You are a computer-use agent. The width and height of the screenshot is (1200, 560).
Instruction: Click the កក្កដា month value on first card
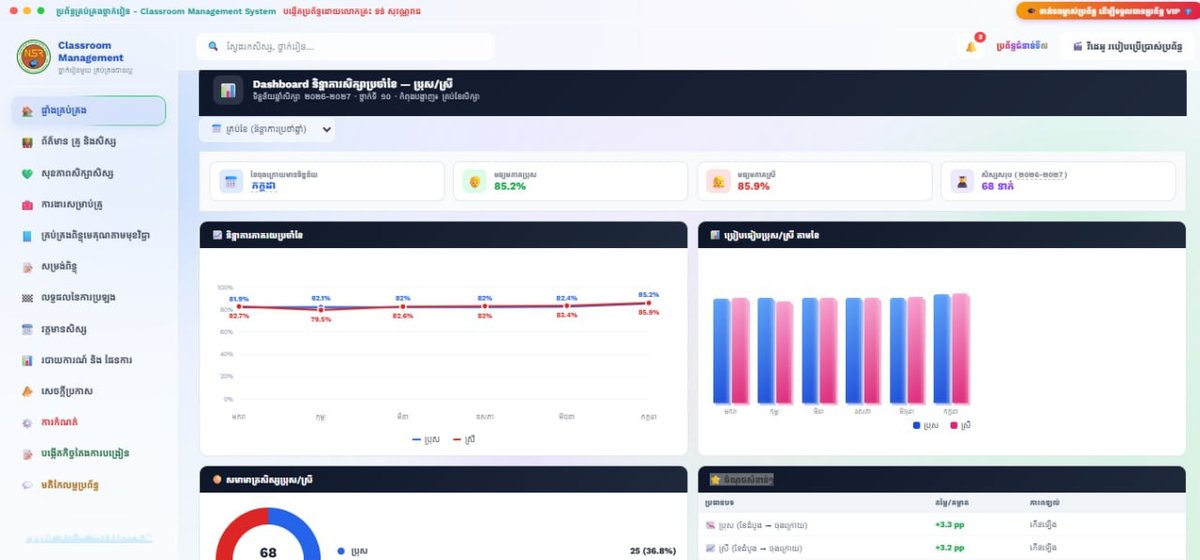[265, 186]
